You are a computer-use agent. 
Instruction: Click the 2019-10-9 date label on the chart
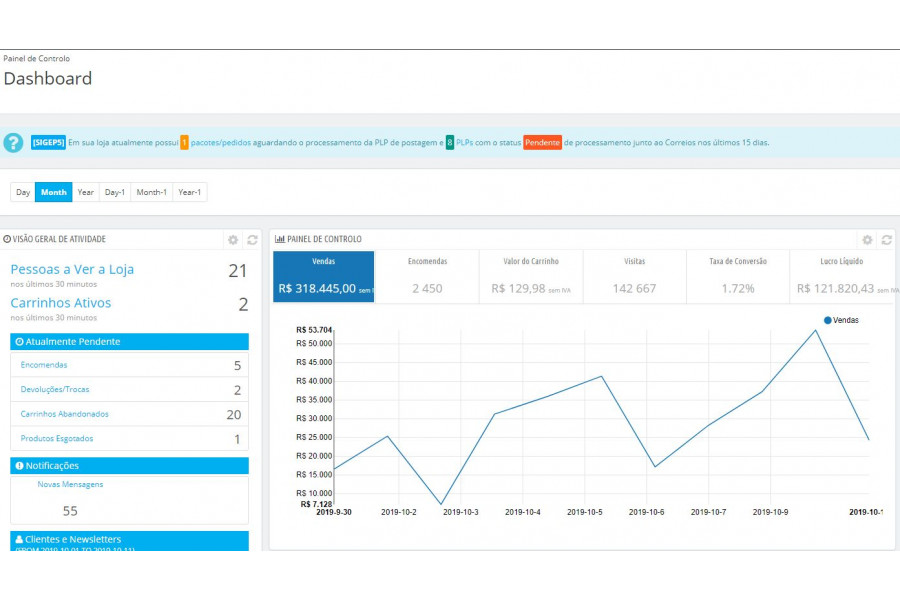(x=770, y=512)
